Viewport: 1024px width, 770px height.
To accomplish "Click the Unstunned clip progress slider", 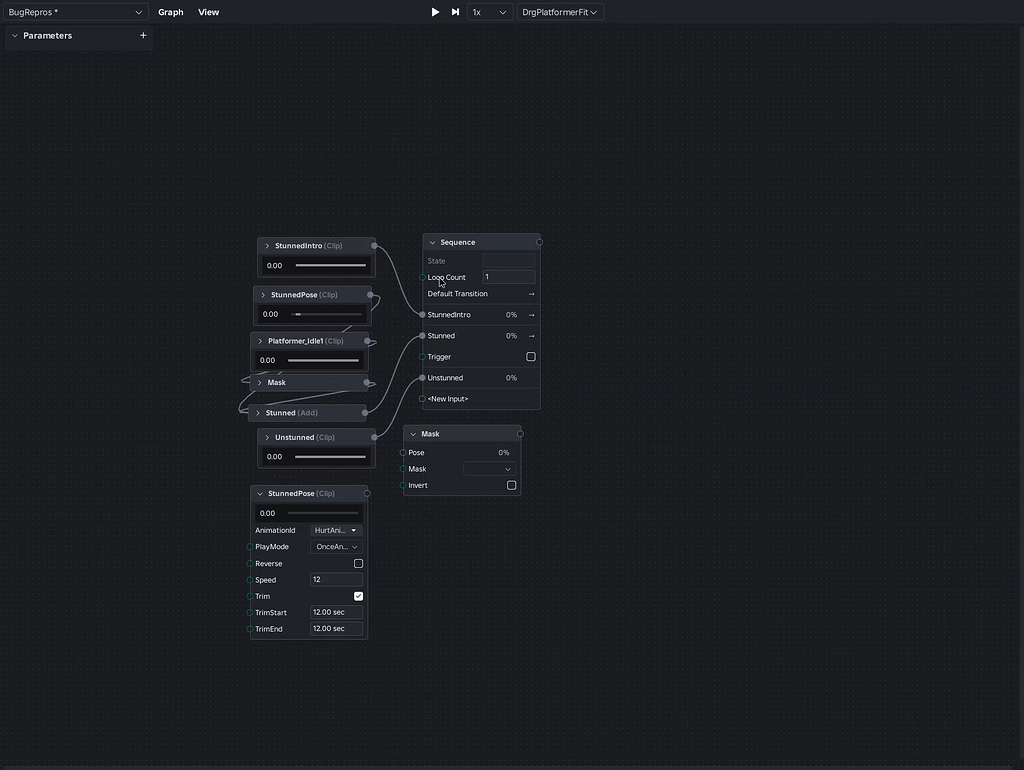I will click(330, 457).
